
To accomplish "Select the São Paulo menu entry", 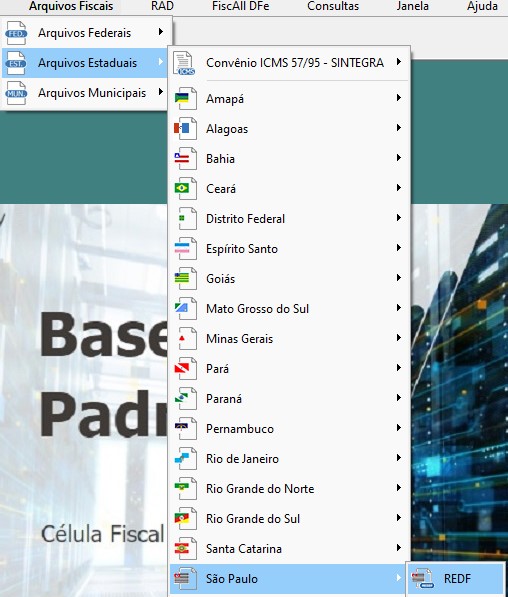I will (x=289, y=579).
